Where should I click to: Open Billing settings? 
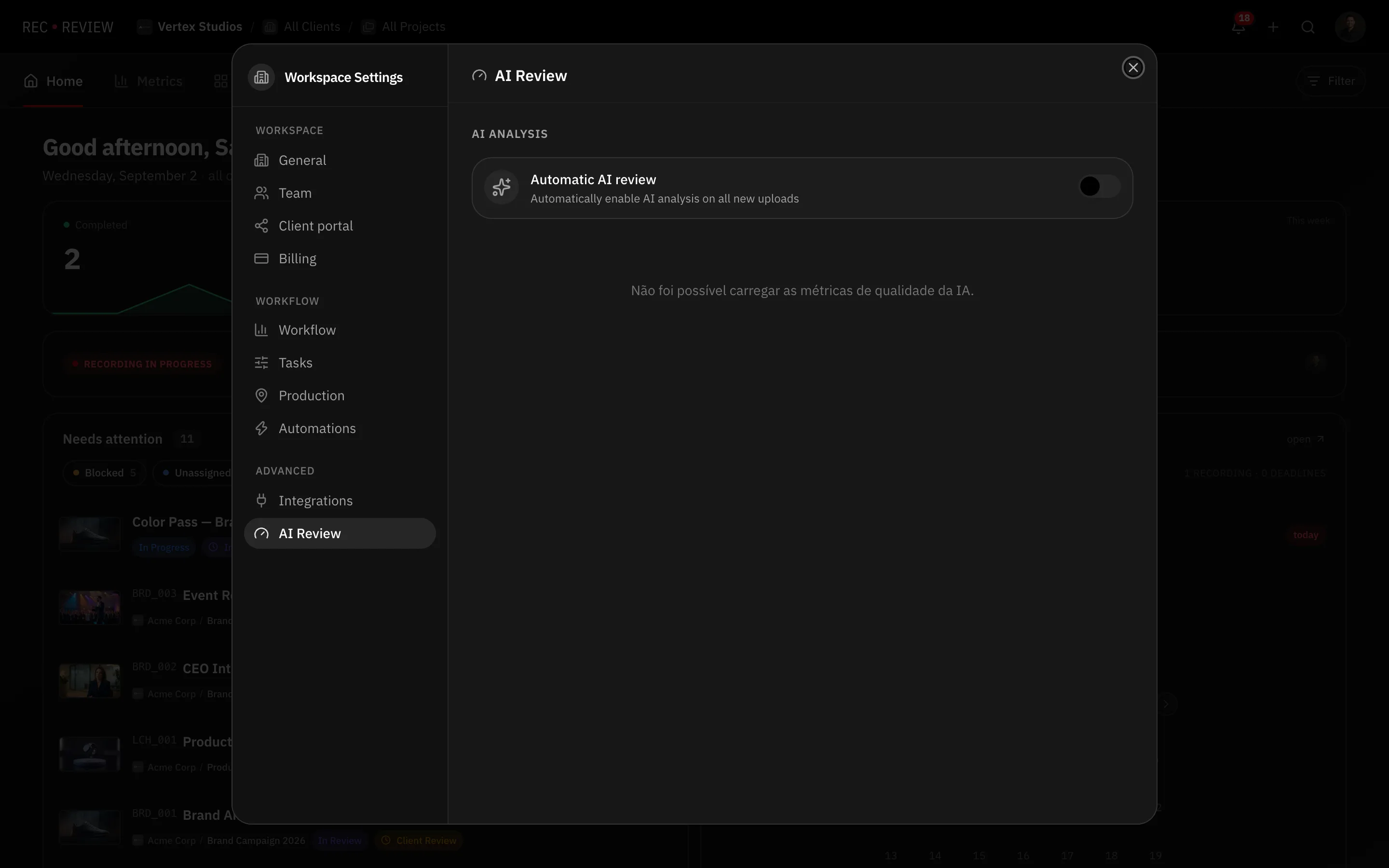click(340, 258)
